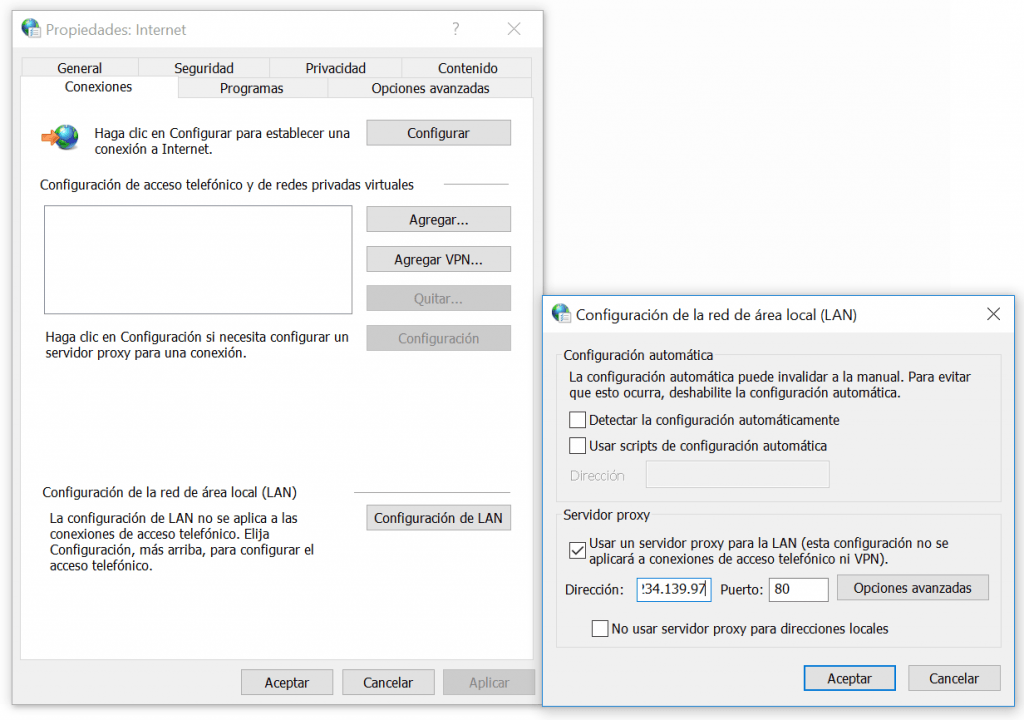
Task: Uncheck Usar un servidor proxy para la LAN
Action: pos(577,550)
